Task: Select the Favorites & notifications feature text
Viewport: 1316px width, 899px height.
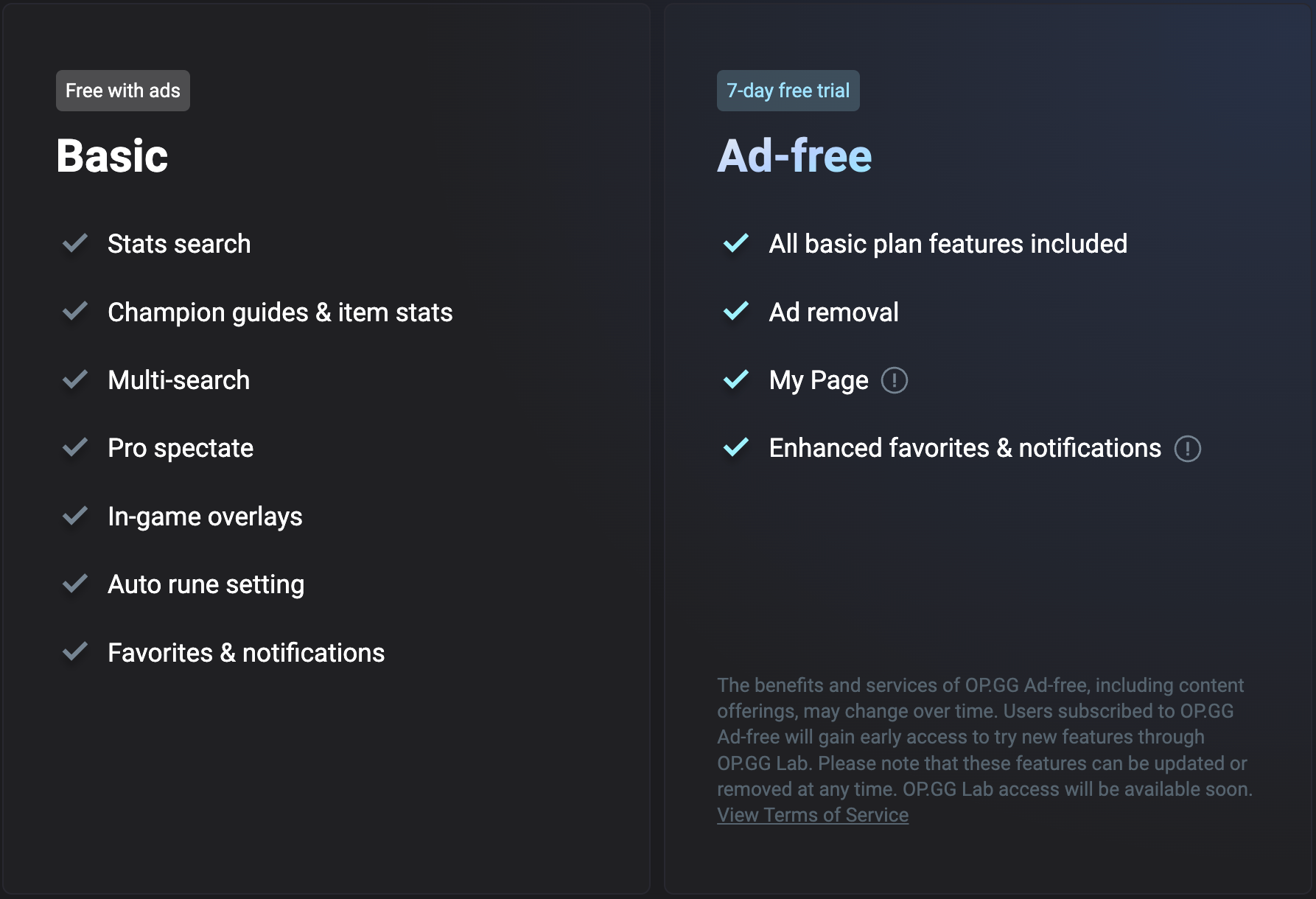Action: pyautogui.click(x=246, y=653)
